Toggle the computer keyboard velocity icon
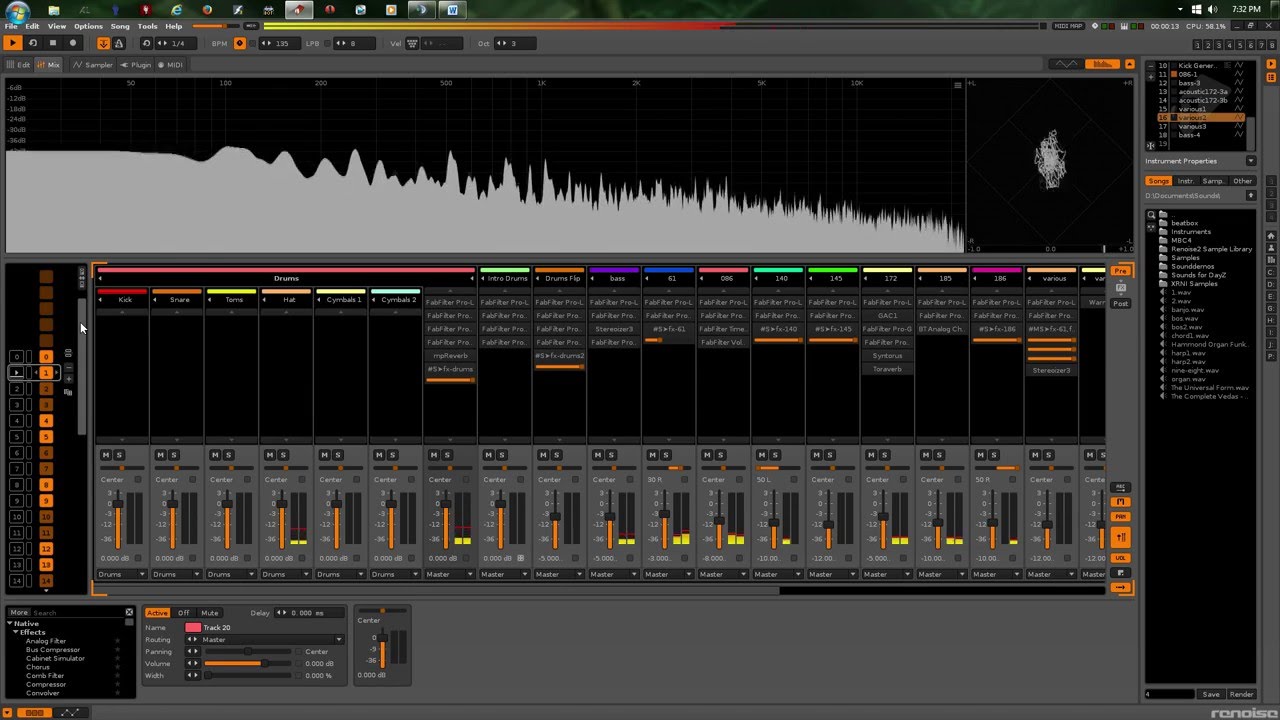This screenshot has width=1280, height=720. pos(412,43)
